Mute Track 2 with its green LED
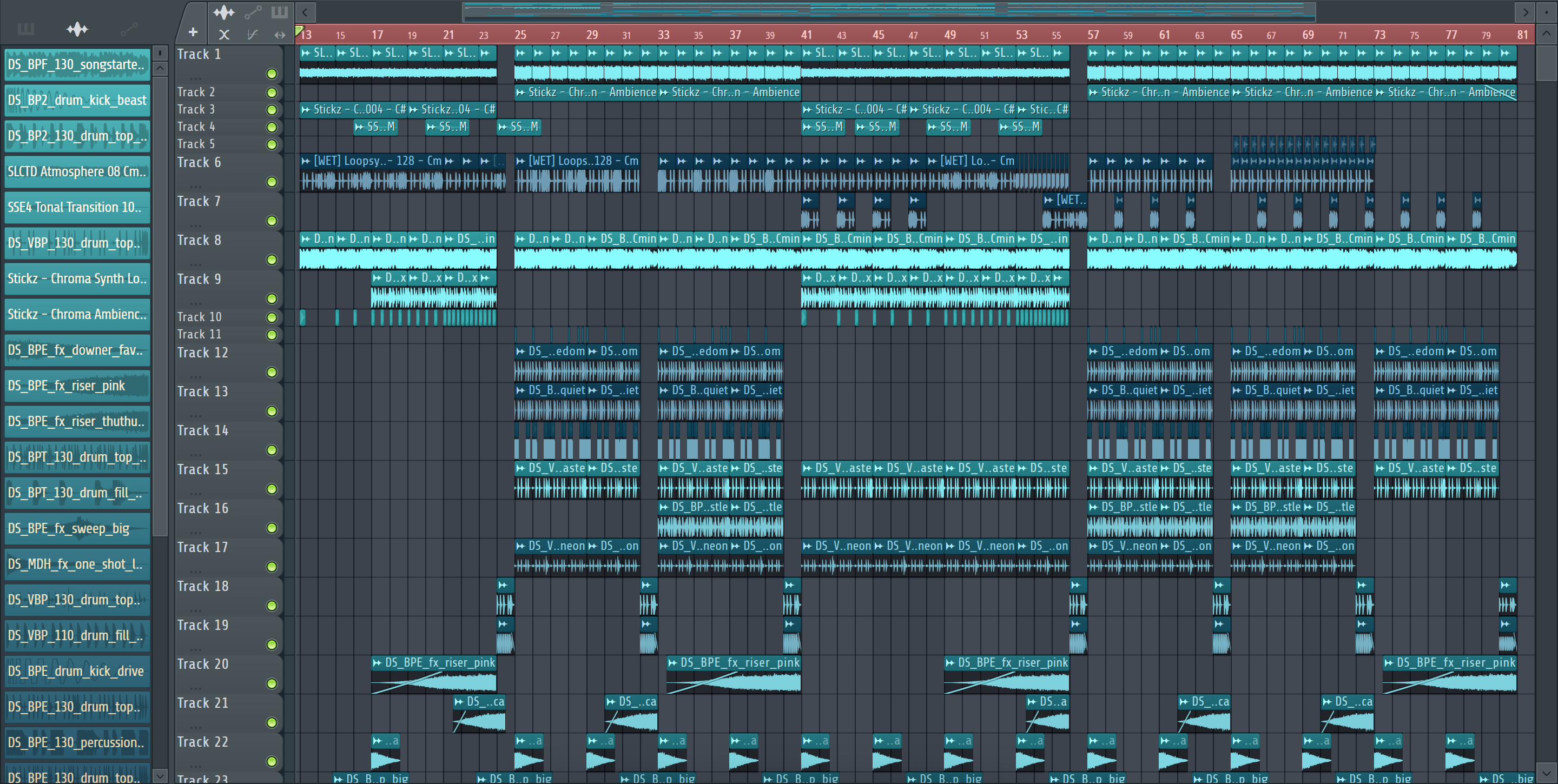This screenshot has width=1558, height=784. tap(272, 92)
